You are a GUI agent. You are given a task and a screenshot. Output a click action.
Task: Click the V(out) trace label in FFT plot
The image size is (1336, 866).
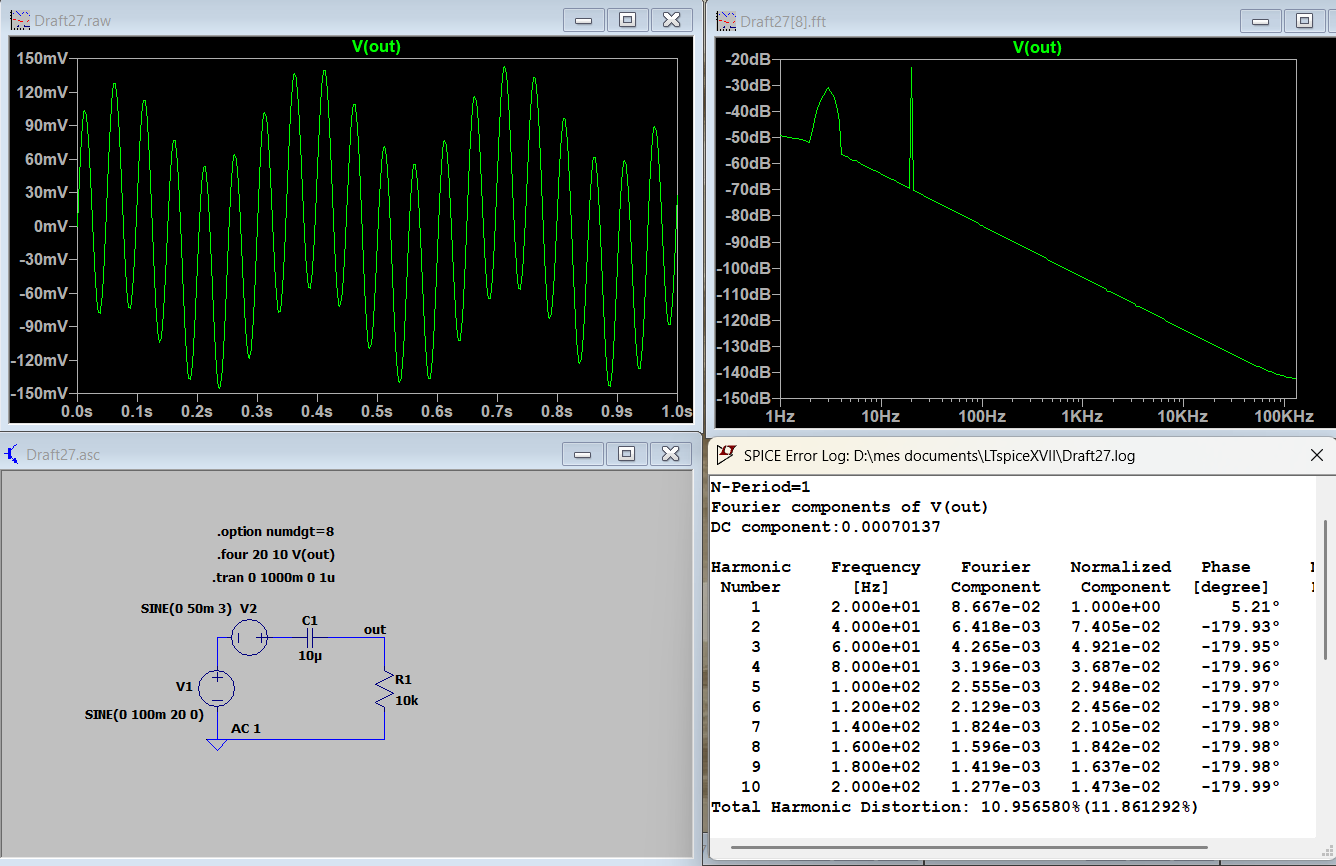[x=1037, y=47]
